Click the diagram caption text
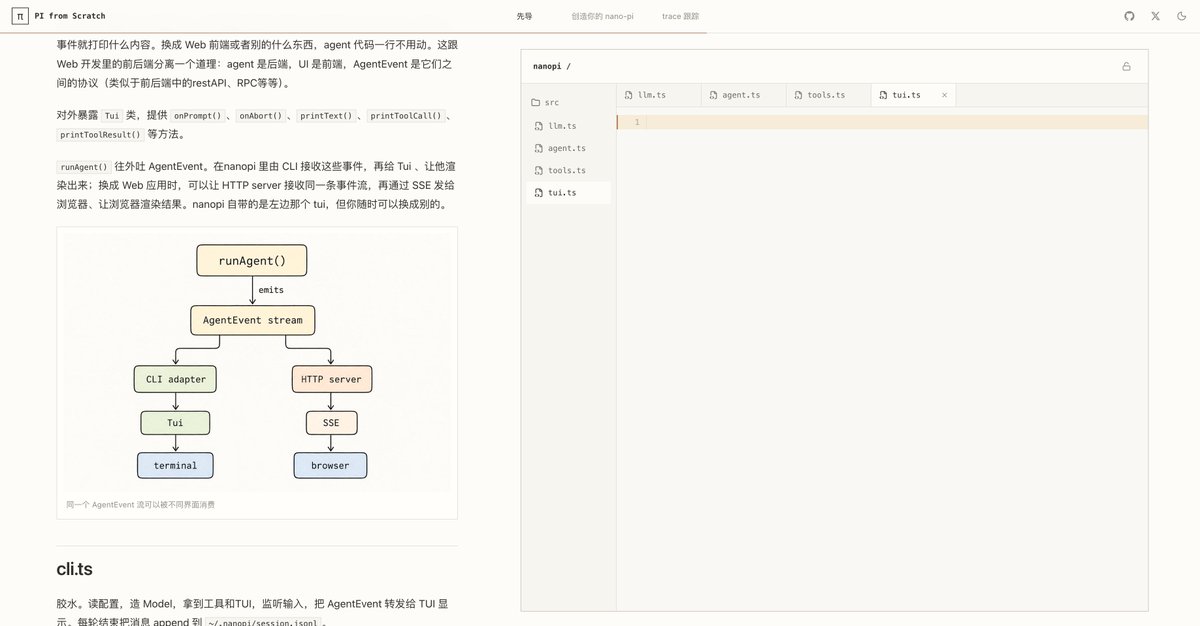Screen dimensions: 1200x626 pyautogui.click(x=140, y=505)
